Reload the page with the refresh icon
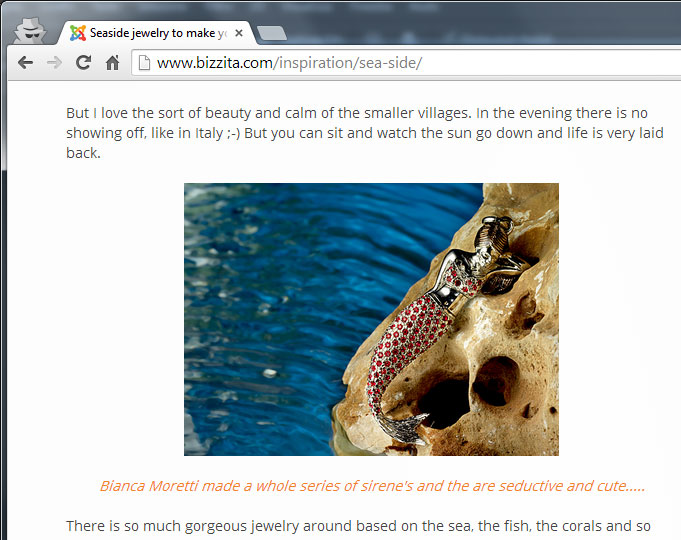The image size is (681, 540). [83, 63]
